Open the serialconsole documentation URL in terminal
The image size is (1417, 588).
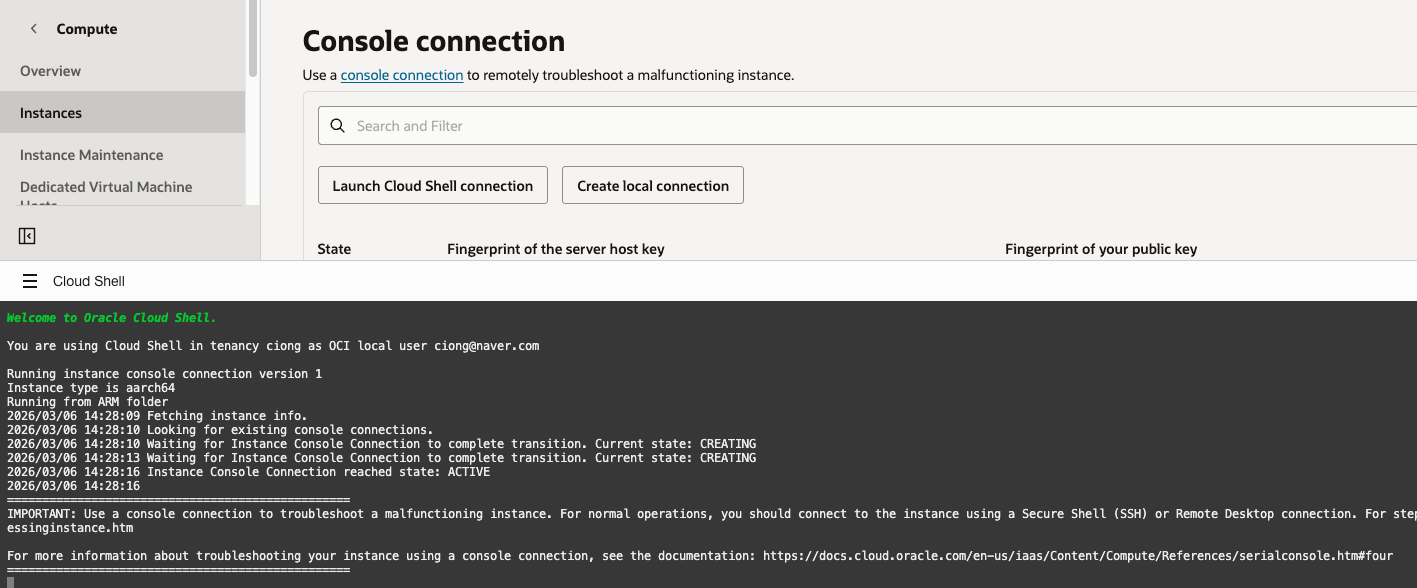(1077, 556)
